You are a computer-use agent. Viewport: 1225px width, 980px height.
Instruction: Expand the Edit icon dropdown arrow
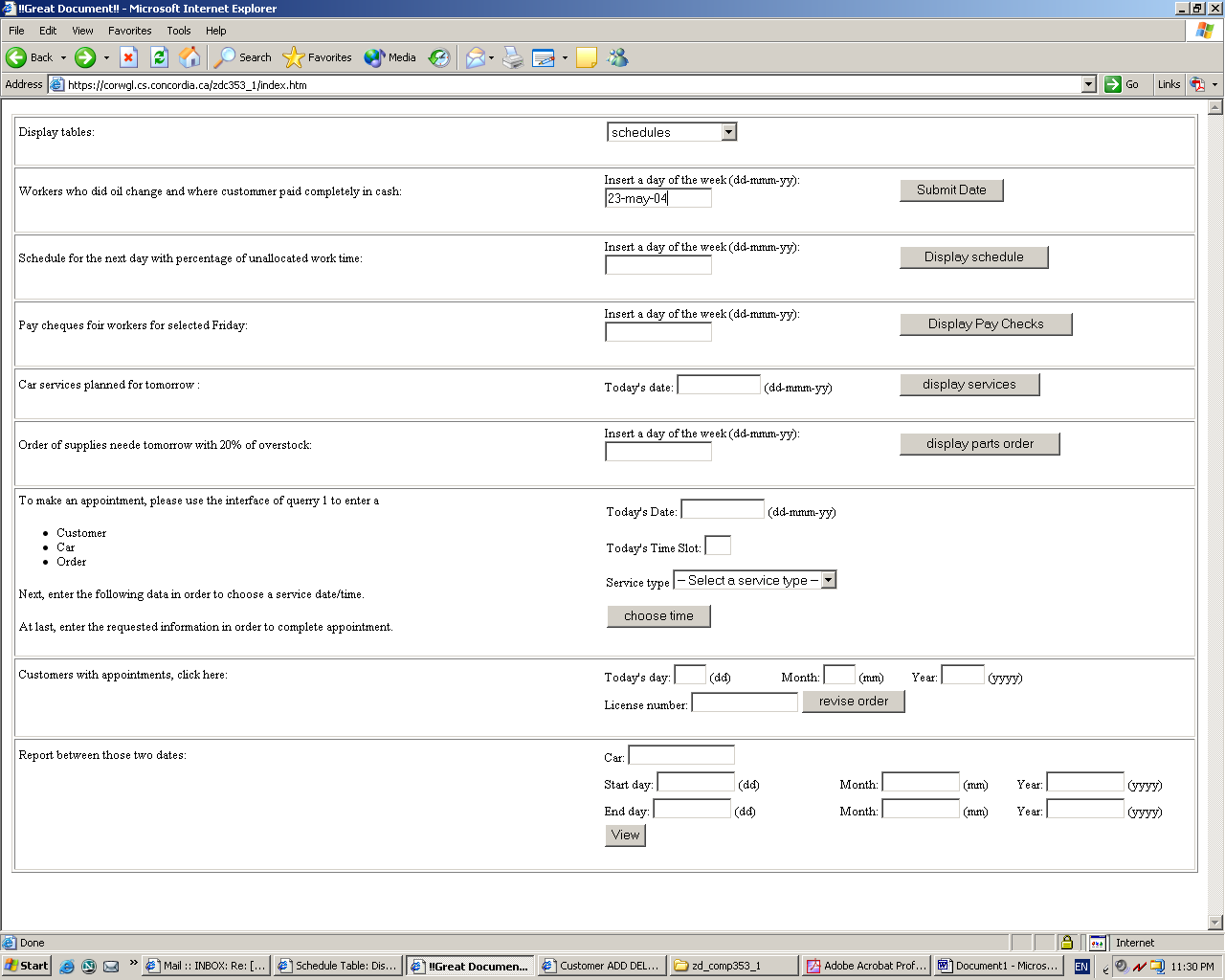(x=565, y=57)
